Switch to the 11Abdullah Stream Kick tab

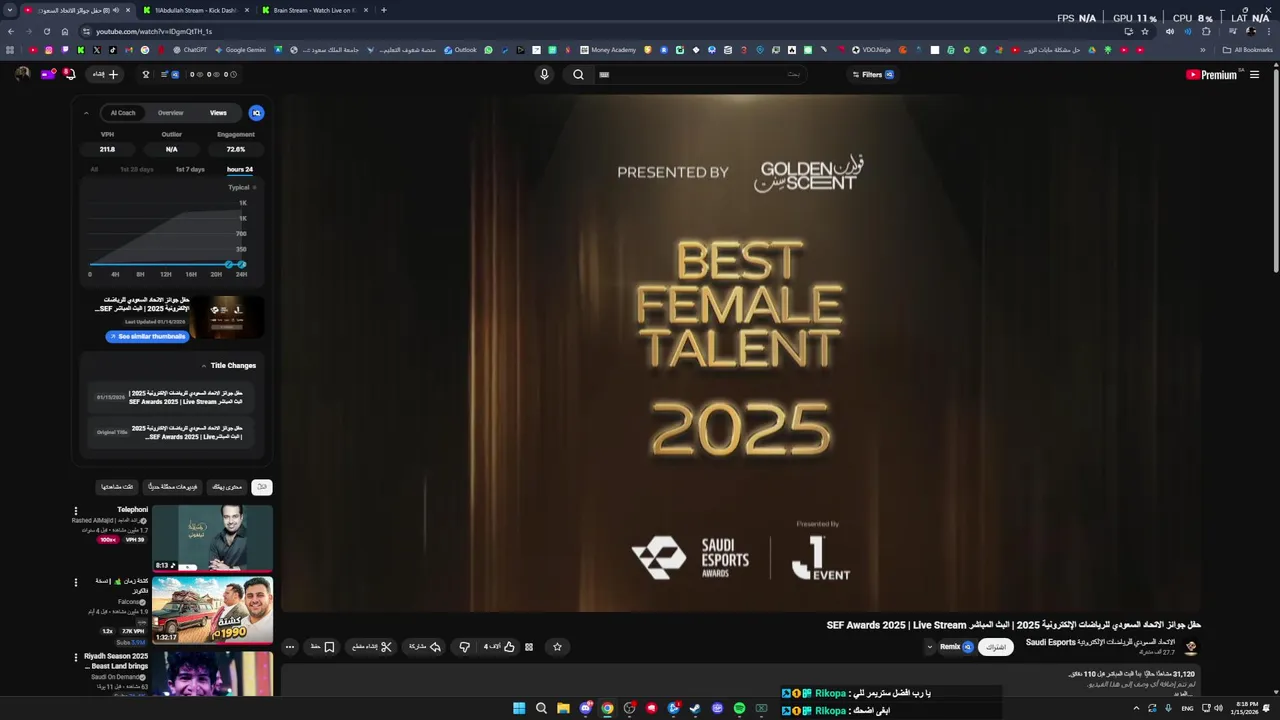click(196, 10)
